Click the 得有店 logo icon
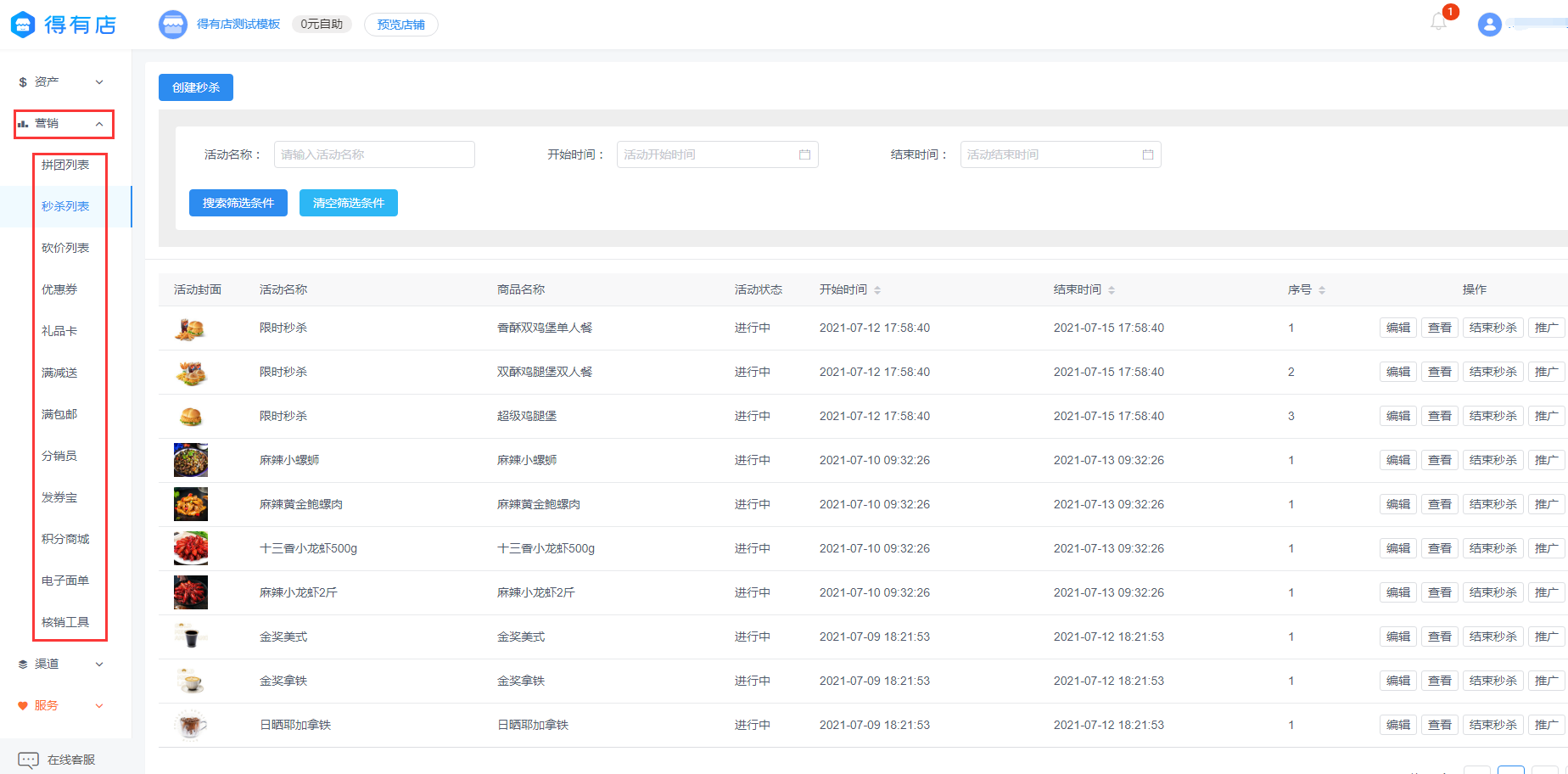 click(x=23, y=25)
